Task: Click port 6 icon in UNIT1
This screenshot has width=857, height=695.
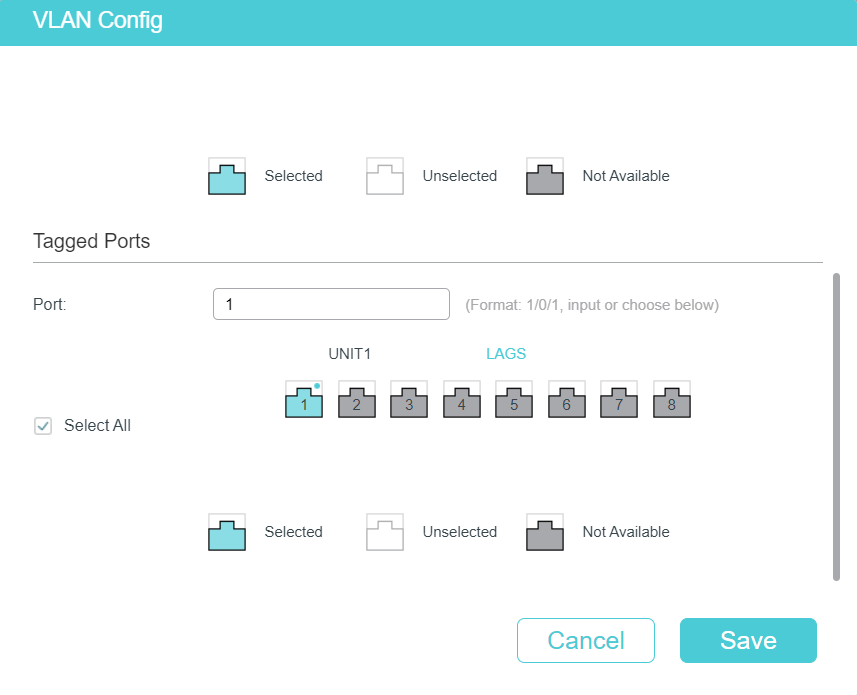Action: pyautogui.click(x=567, y=399)
